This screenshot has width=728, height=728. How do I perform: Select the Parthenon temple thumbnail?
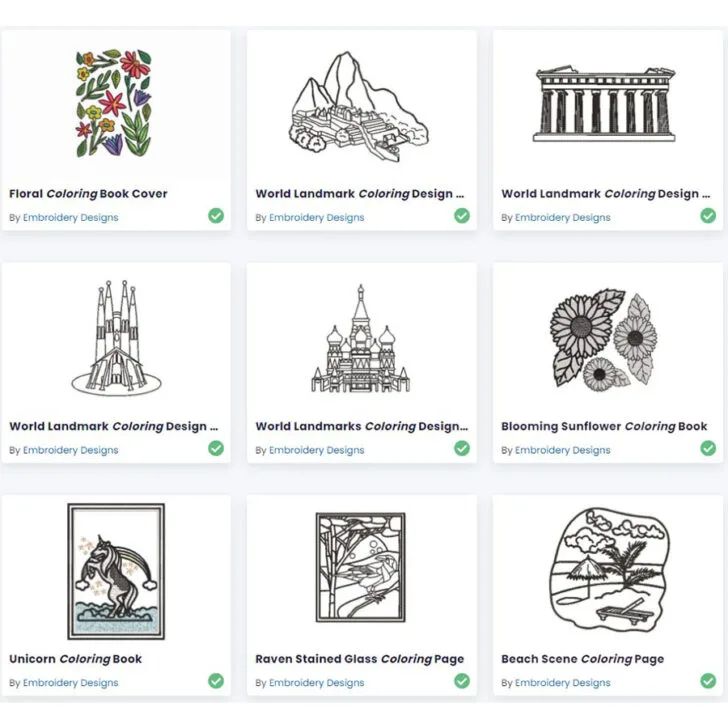[x=604, y=103]
